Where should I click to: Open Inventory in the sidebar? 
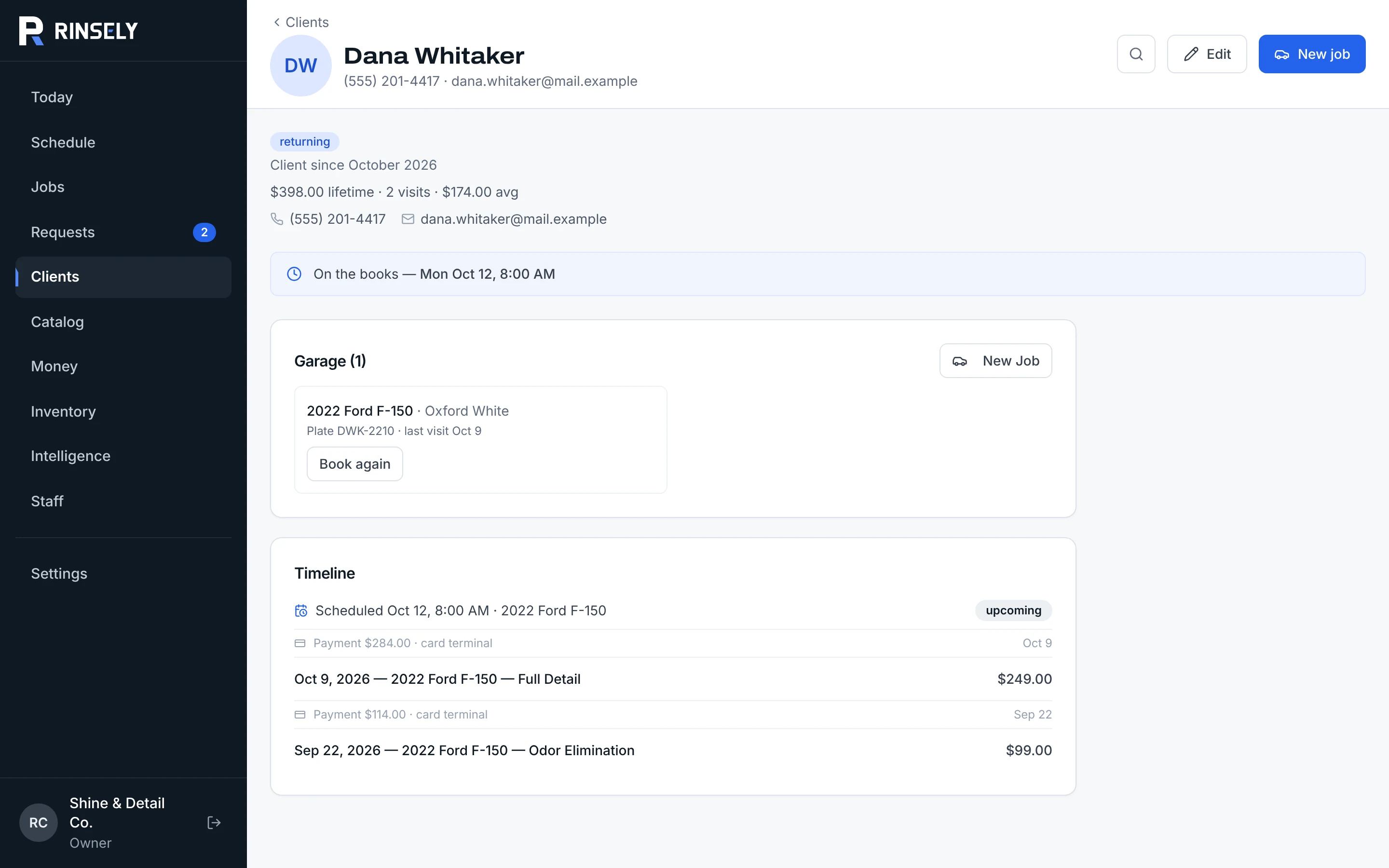click(123, 412)
